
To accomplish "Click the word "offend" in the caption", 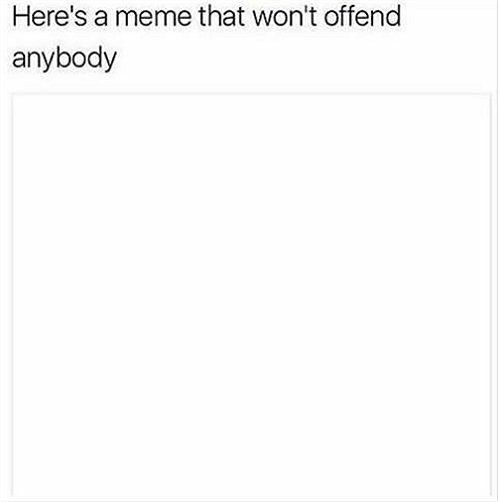I will (x=362, y=16).
